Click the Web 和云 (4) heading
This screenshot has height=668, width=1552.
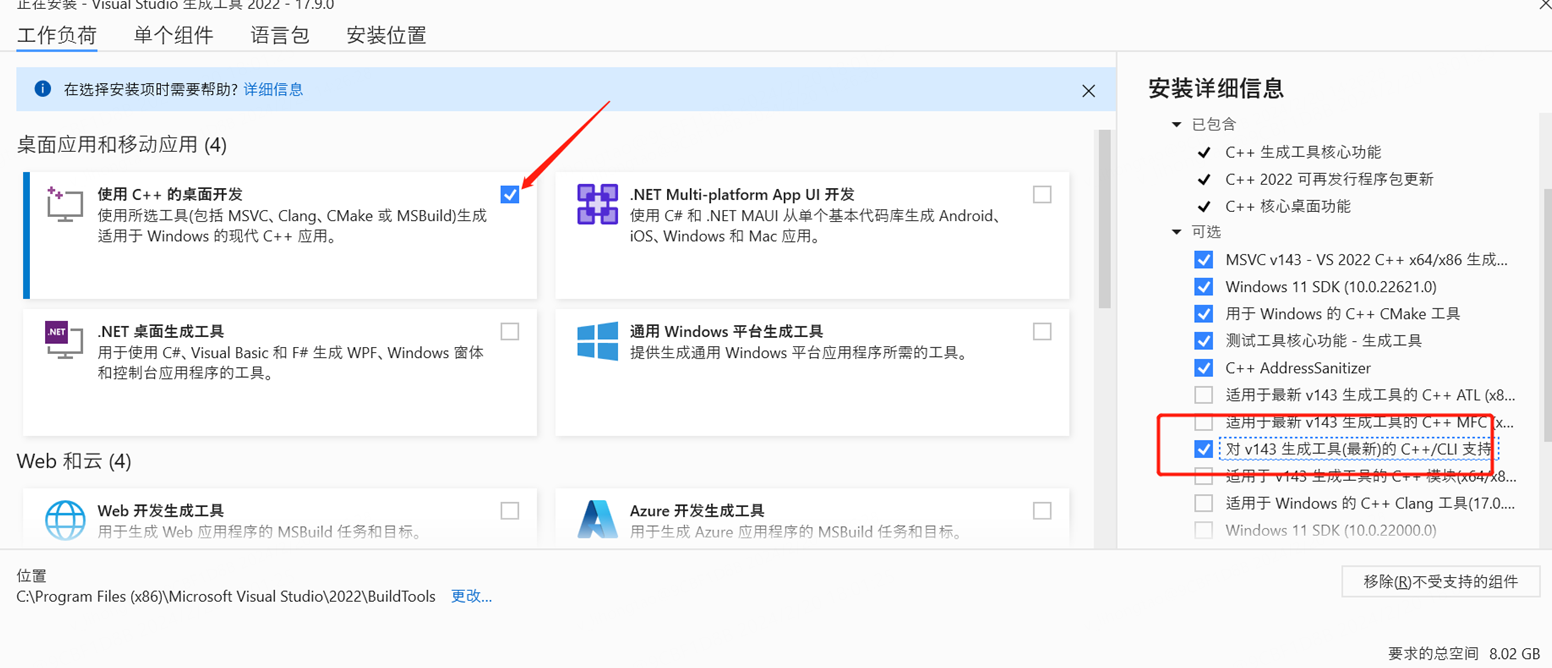[x=74, y=461]
